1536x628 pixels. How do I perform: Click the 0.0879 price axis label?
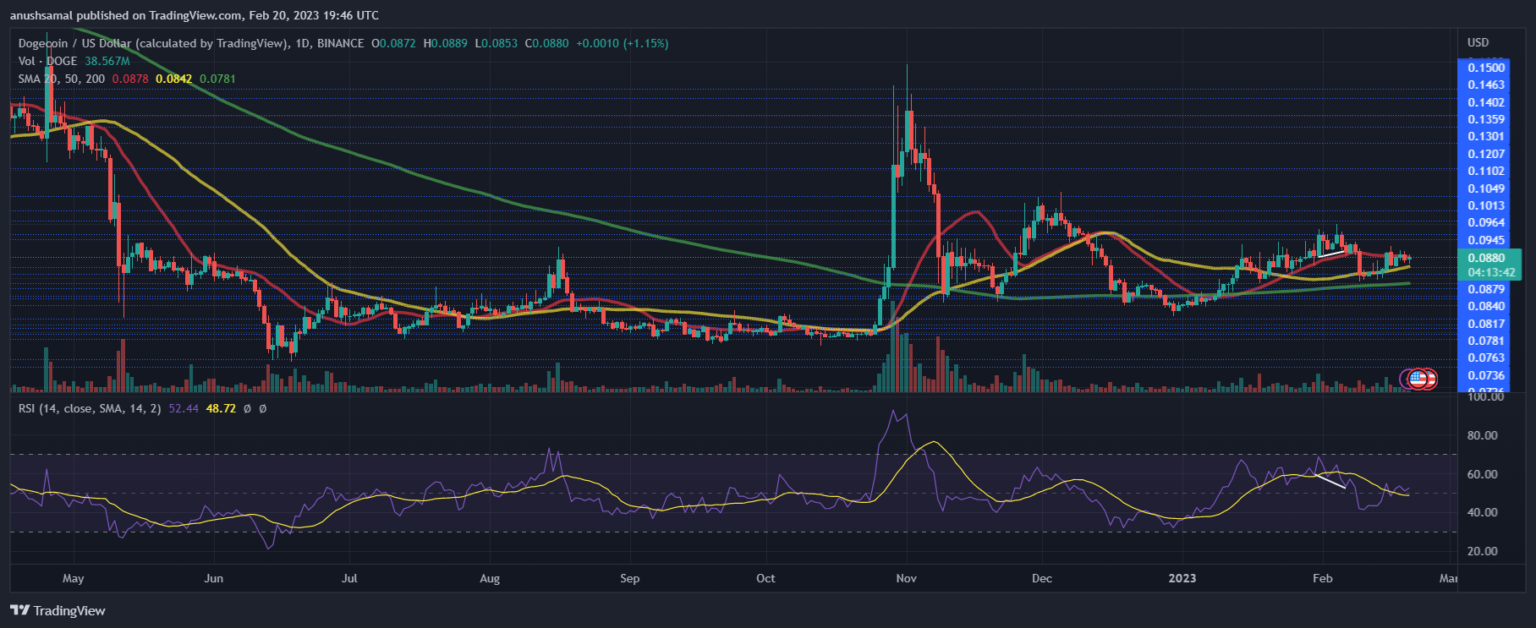pos(1486,290)
